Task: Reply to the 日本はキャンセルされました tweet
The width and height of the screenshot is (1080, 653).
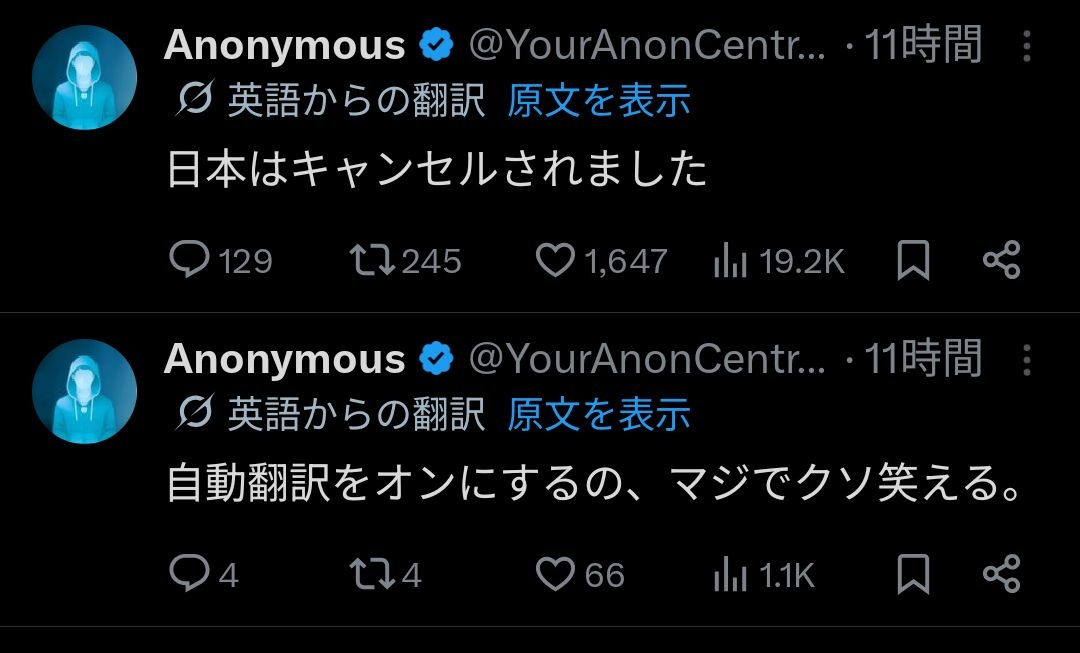Action: pos(189,261)
